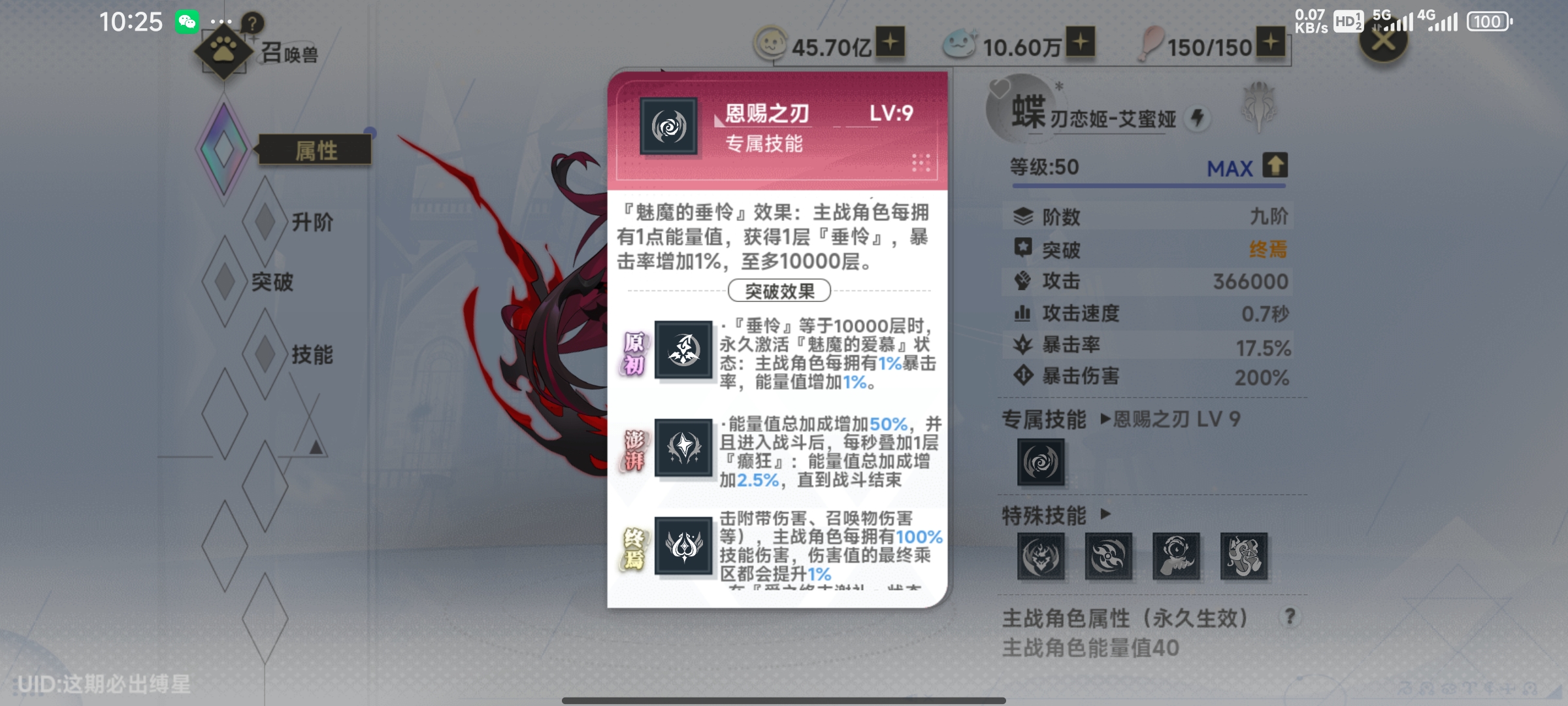Open the 澎湃 breakthrough skill icon
This screenshot has height=706, width=1568.
coord(683,448)
